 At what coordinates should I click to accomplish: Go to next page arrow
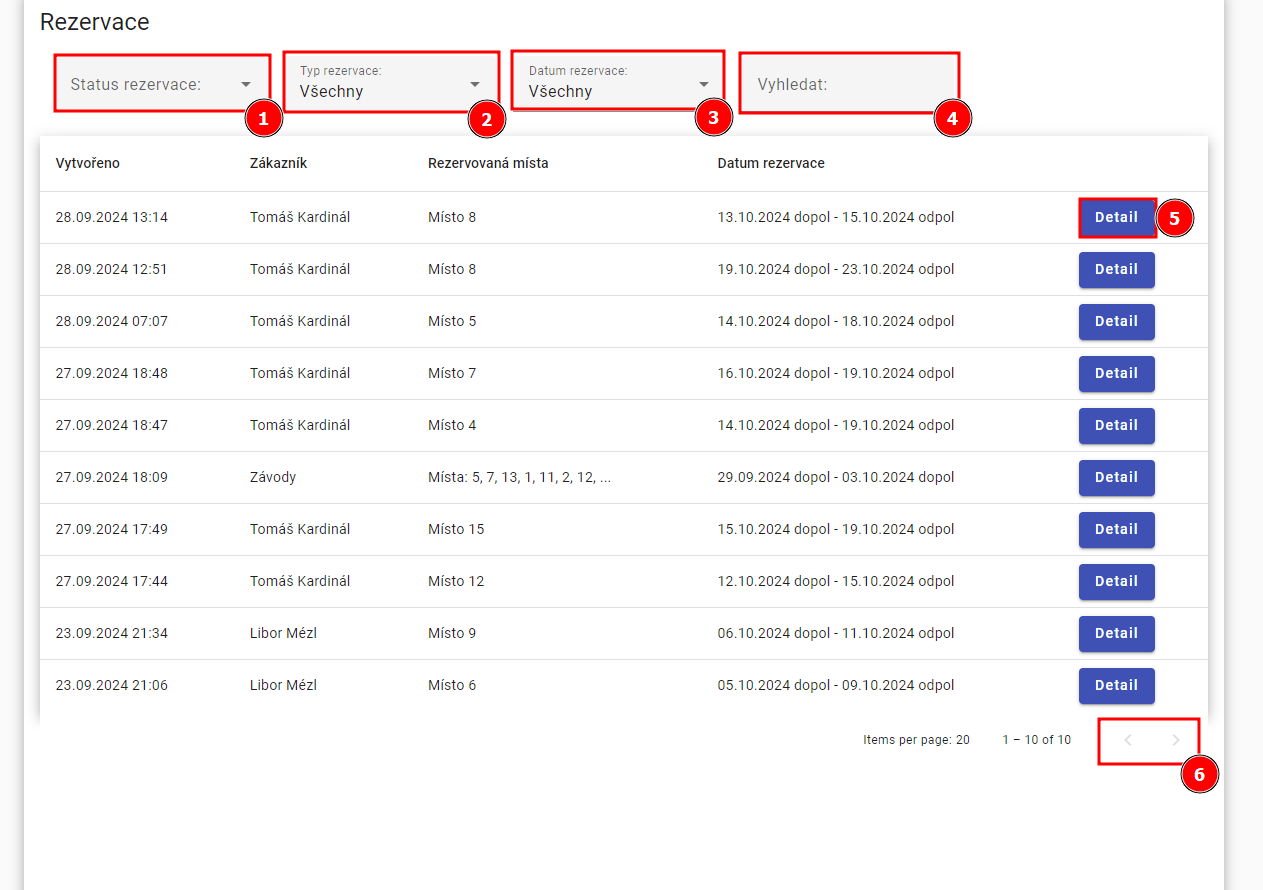pyautogui.click(x=1176, y=740)
